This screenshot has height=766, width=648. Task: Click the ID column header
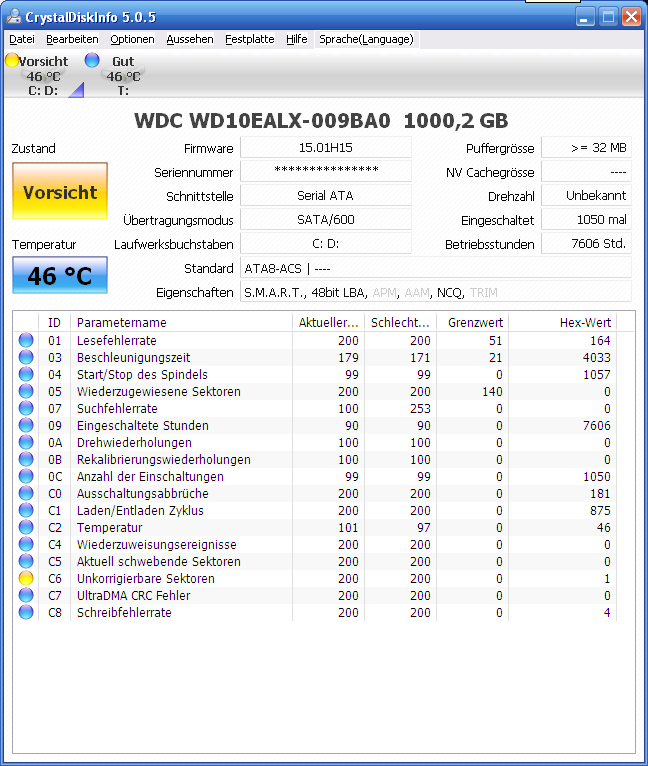(x=54, y=322)
